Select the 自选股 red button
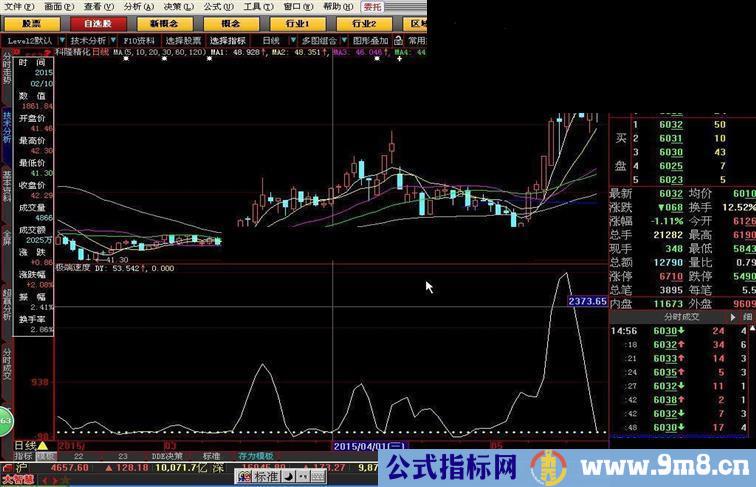 [x=97, y=23]
